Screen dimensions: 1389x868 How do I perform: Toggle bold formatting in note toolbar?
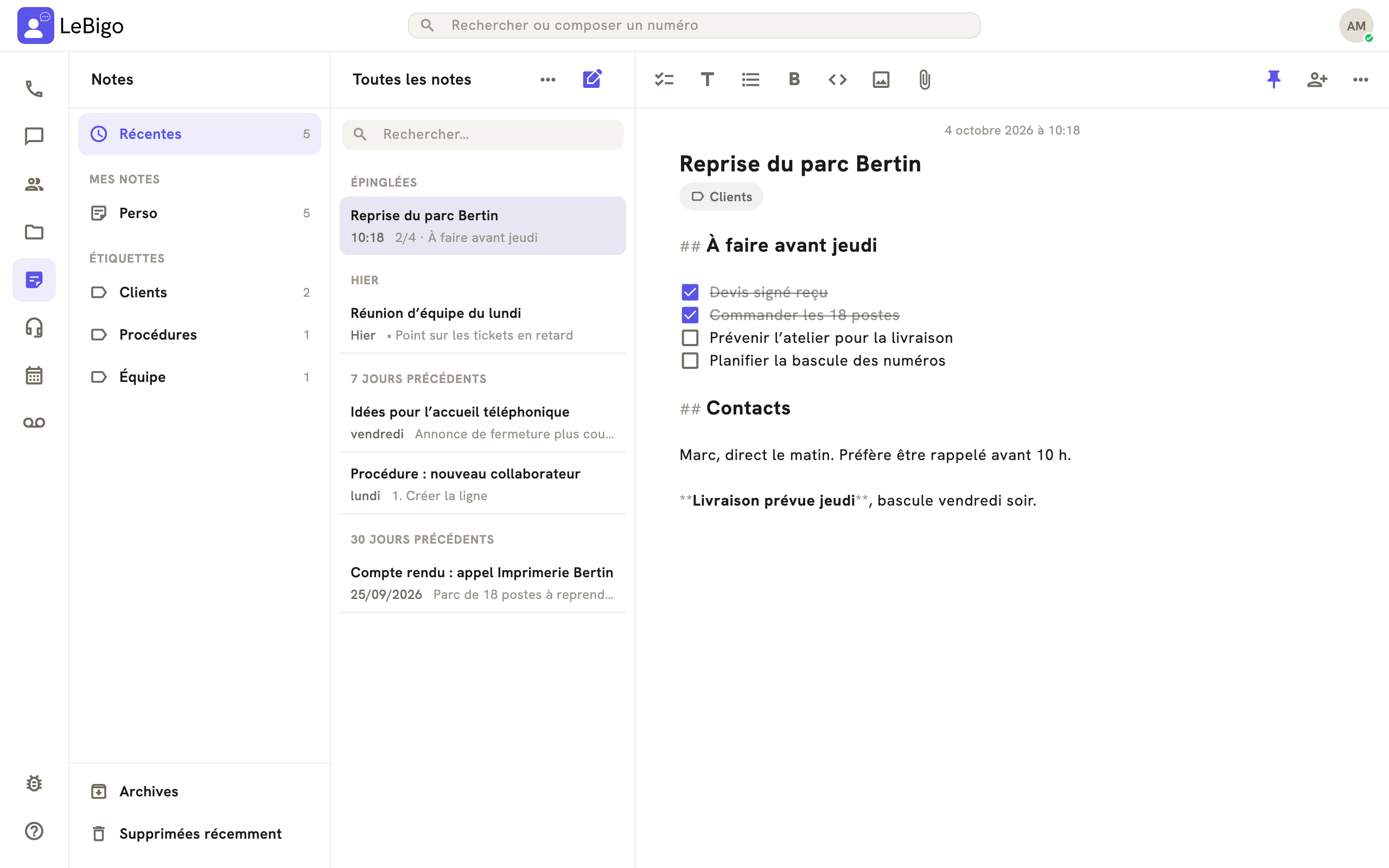tap(794, 79)
